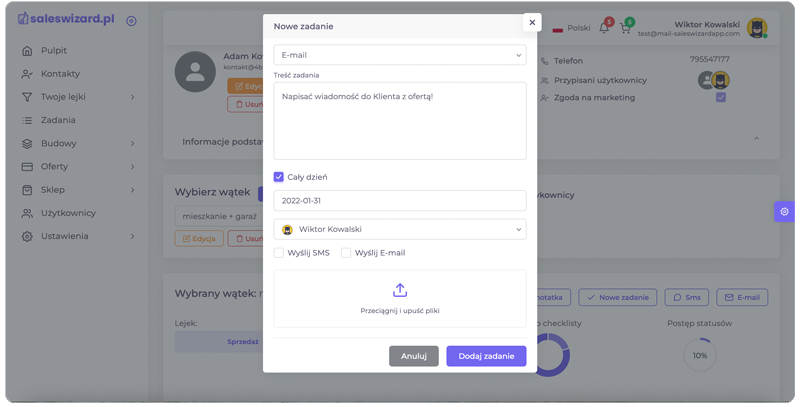800x407 pixels.
Task: Open the Wiktor Kowalski assignee dropdown
Action: [400, 229]
